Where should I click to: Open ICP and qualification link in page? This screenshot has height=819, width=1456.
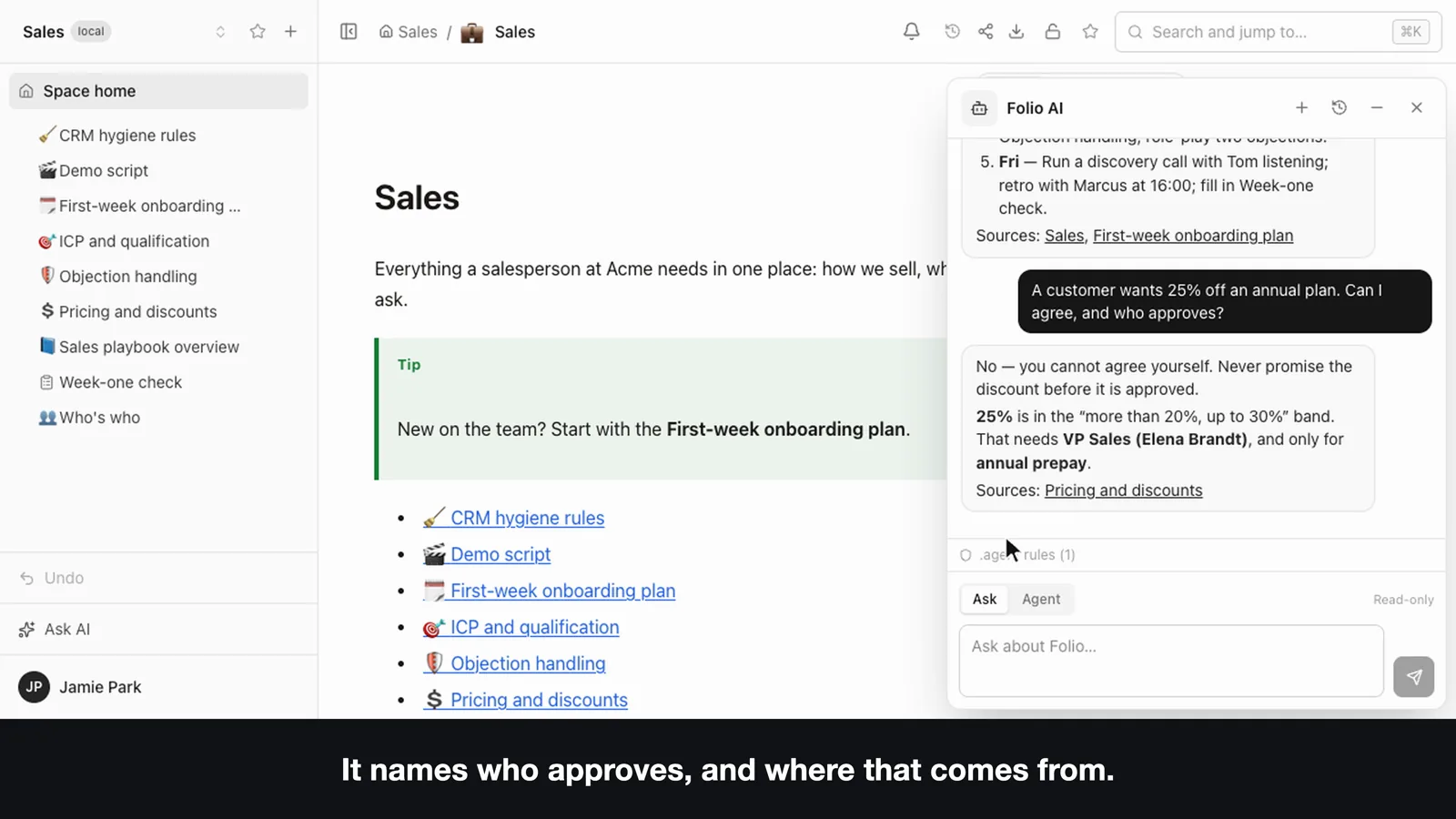tap(521, 627)
